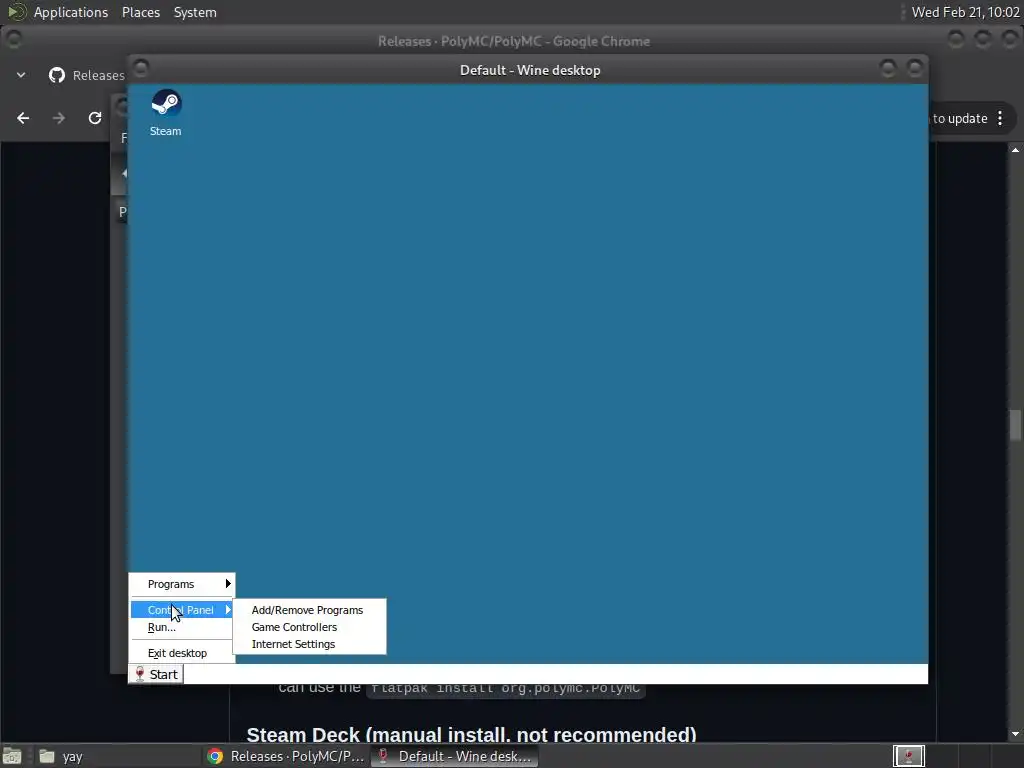This screenshot has width=1024, height=768.
Task: Click the Chrome icon in the taskbar entry
Action: [x=215, y=756]
